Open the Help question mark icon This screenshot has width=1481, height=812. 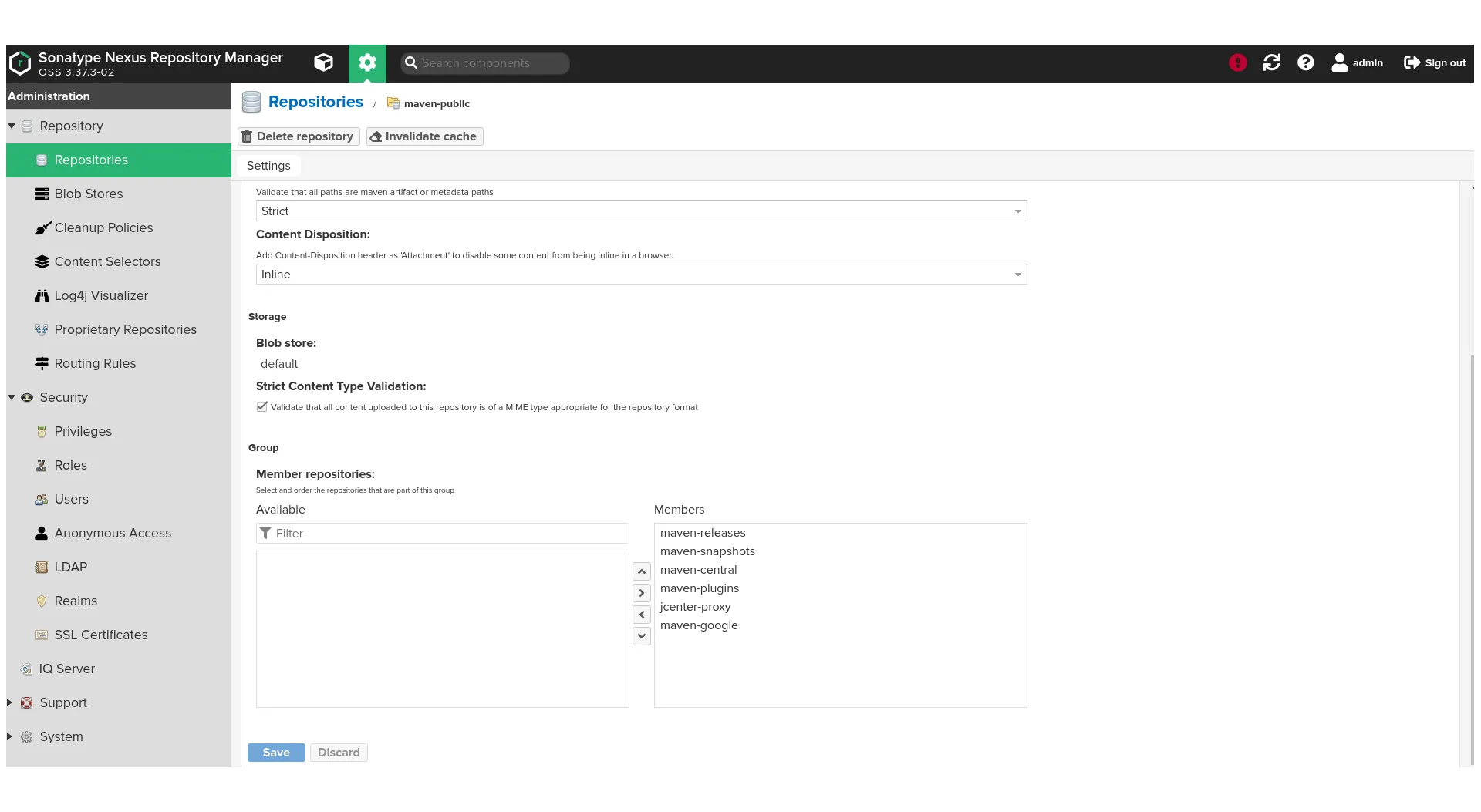coord(1306,63)
